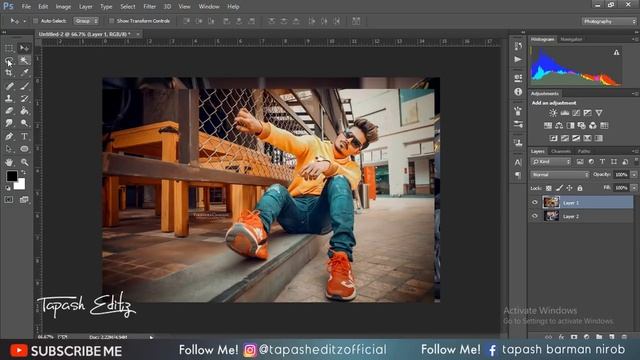Toggle lock position for the layer
Viewport: 640px width, 360px height.
tap(569, 188)
